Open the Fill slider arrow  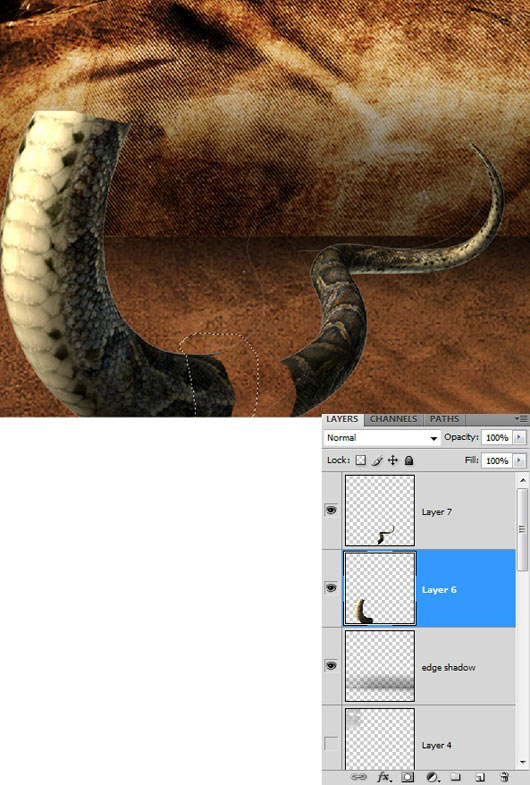point(519,460)
